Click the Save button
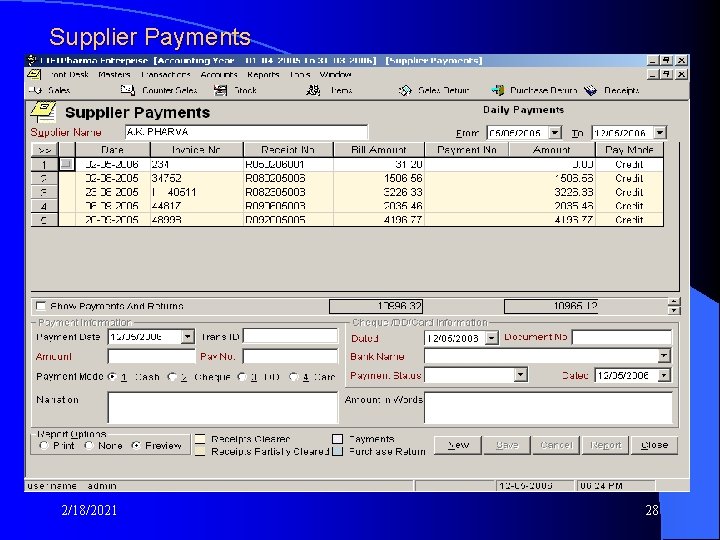The width and height of the screenshot is (720, 540). click(x=507, y=445)
